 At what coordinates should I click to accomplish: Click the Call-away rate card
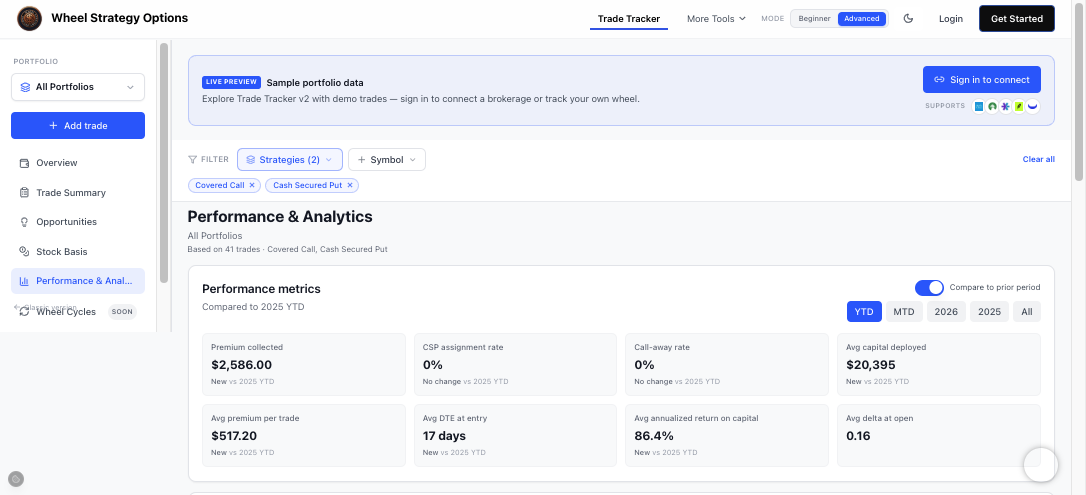point(727,365)
